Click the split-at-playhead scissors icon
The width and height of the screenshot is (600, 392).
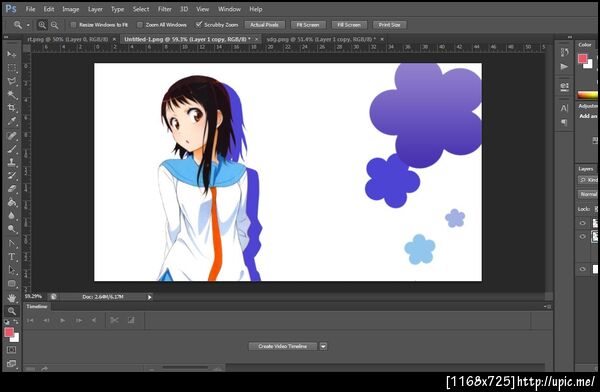[x=114, y=320]
